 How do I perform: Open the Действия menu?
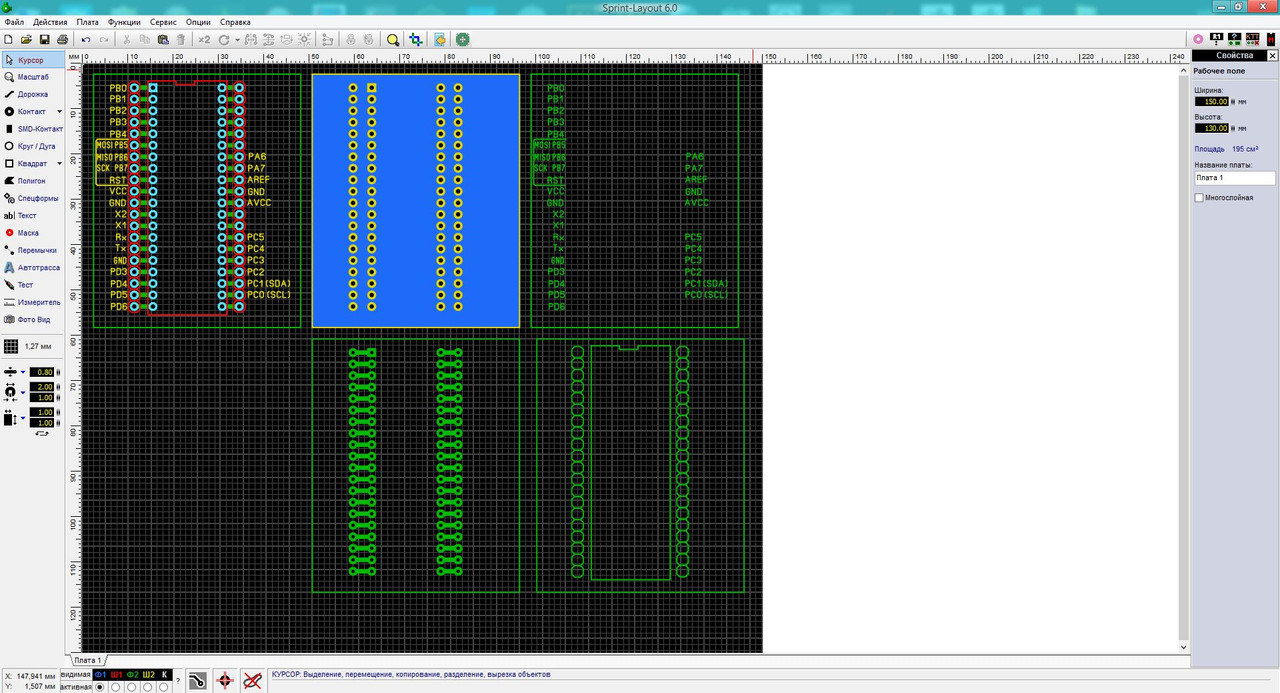click(x=50, y=21)
